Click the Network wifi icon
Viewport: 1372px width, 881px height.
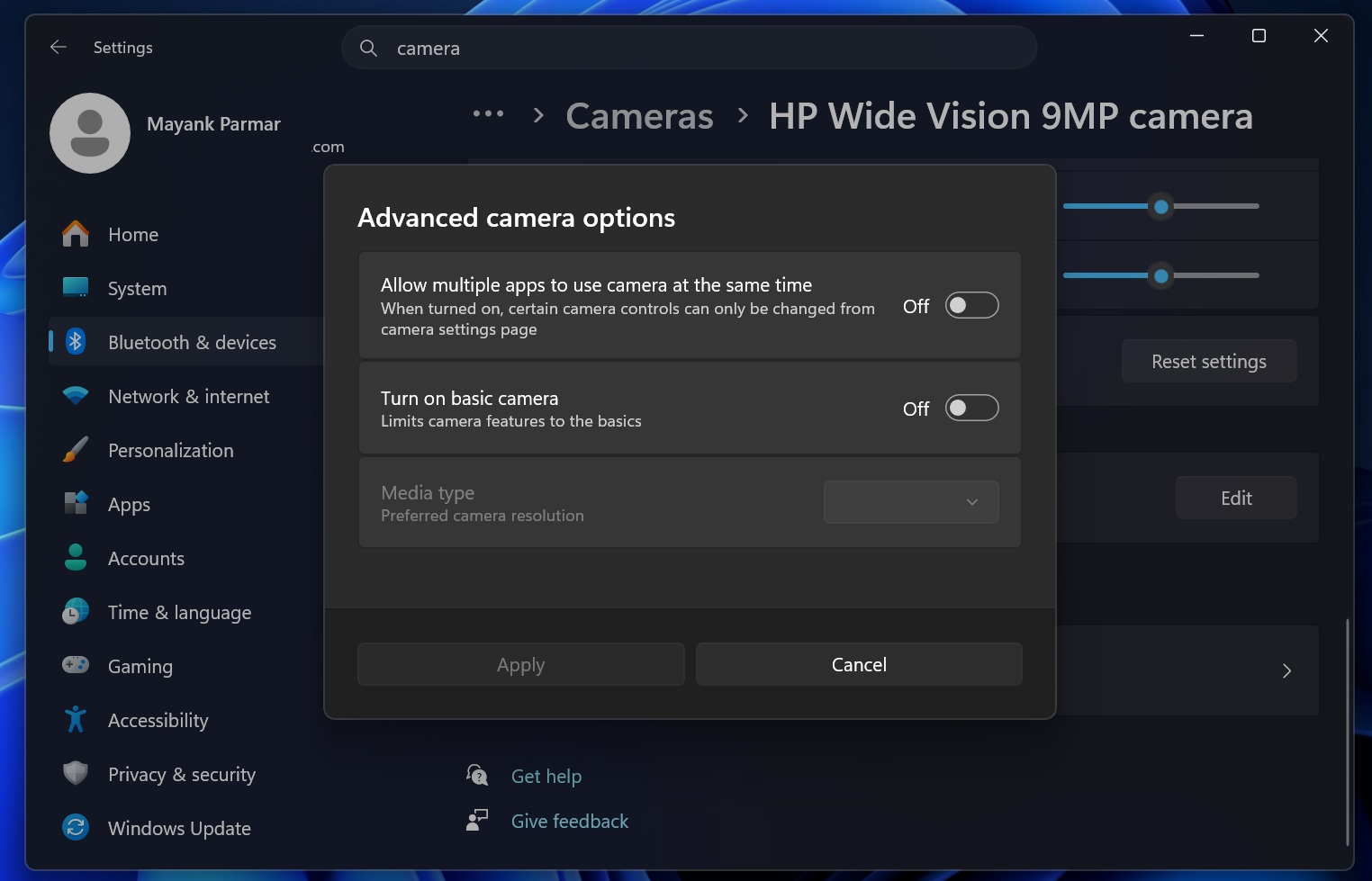point(76,396)
